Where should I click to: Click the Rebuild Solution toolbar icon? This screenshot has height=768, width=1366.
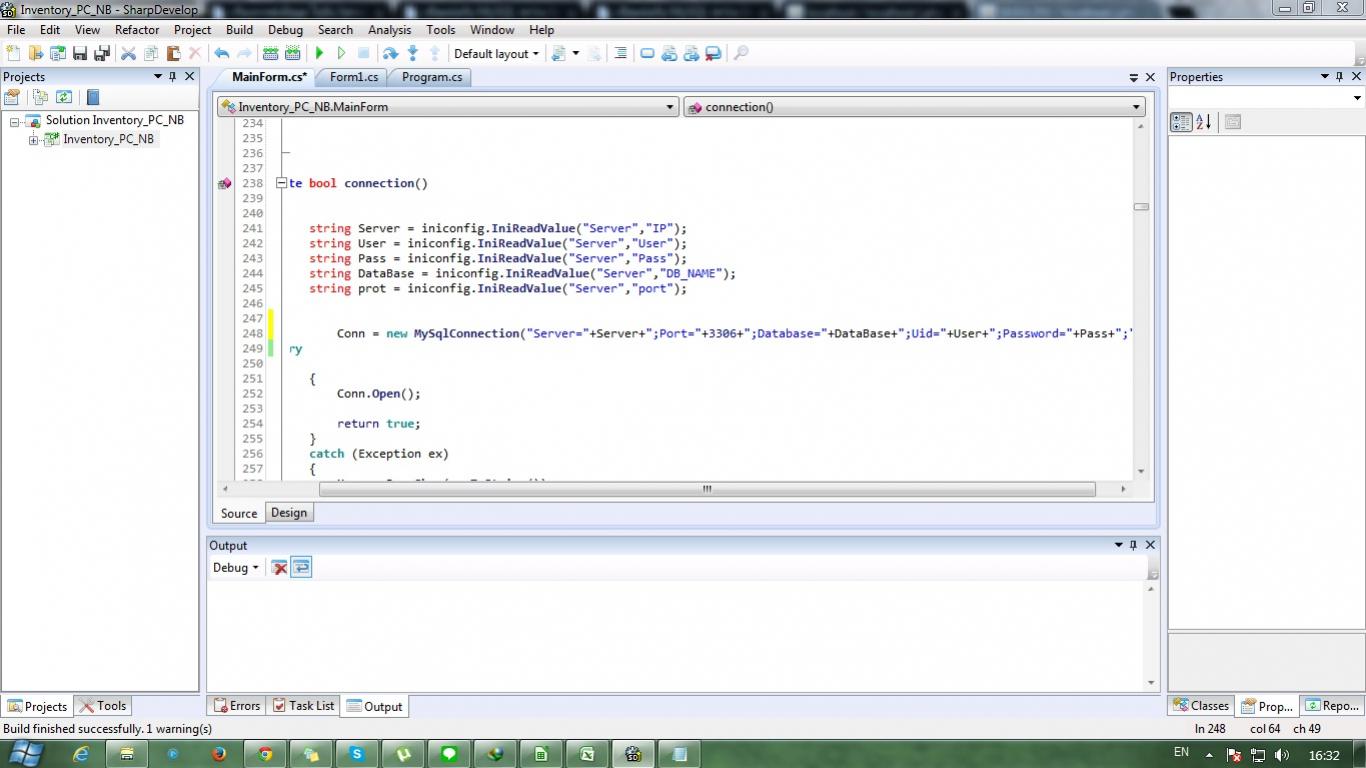[292, 53]
